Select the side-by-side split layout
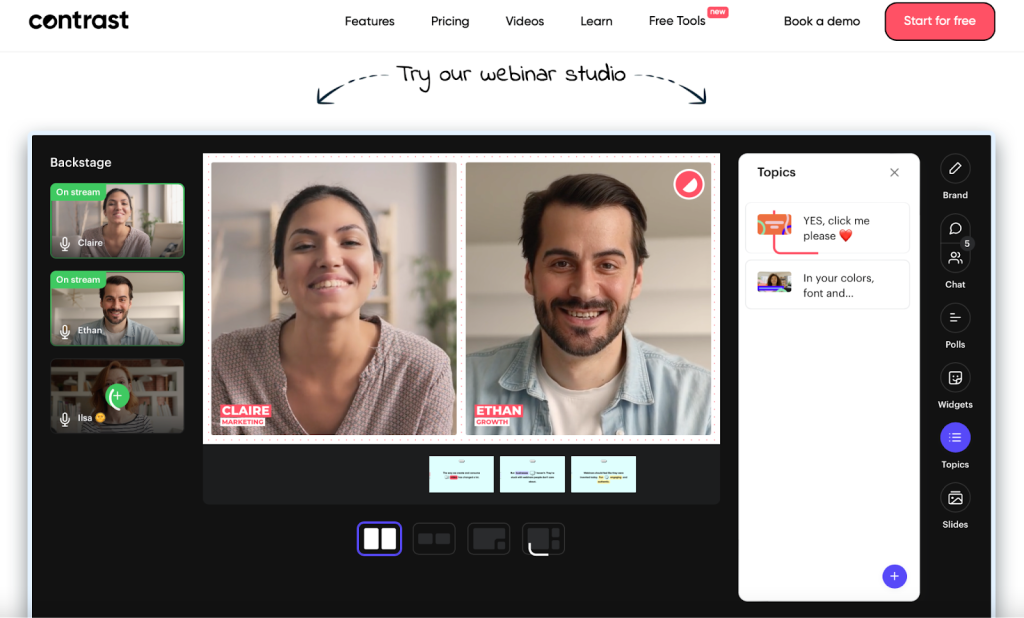The height and width of the screenshot is (618, 1024). (379, 539)
